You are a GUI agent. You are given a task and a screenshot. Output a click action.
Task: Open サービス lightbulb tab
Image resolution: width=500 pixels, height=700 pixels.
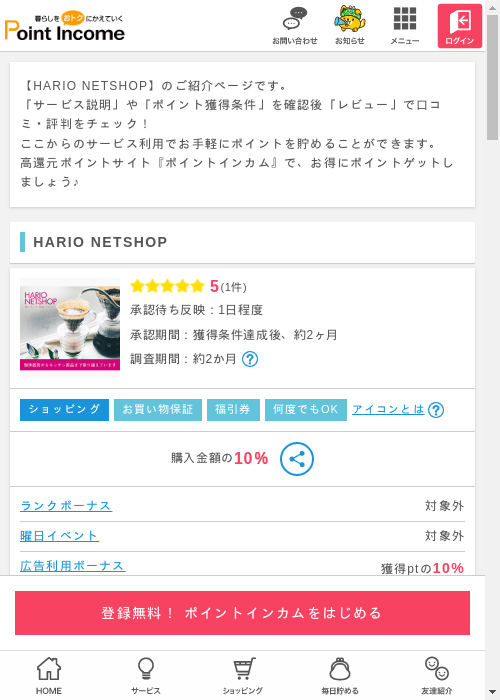[146, 675]
